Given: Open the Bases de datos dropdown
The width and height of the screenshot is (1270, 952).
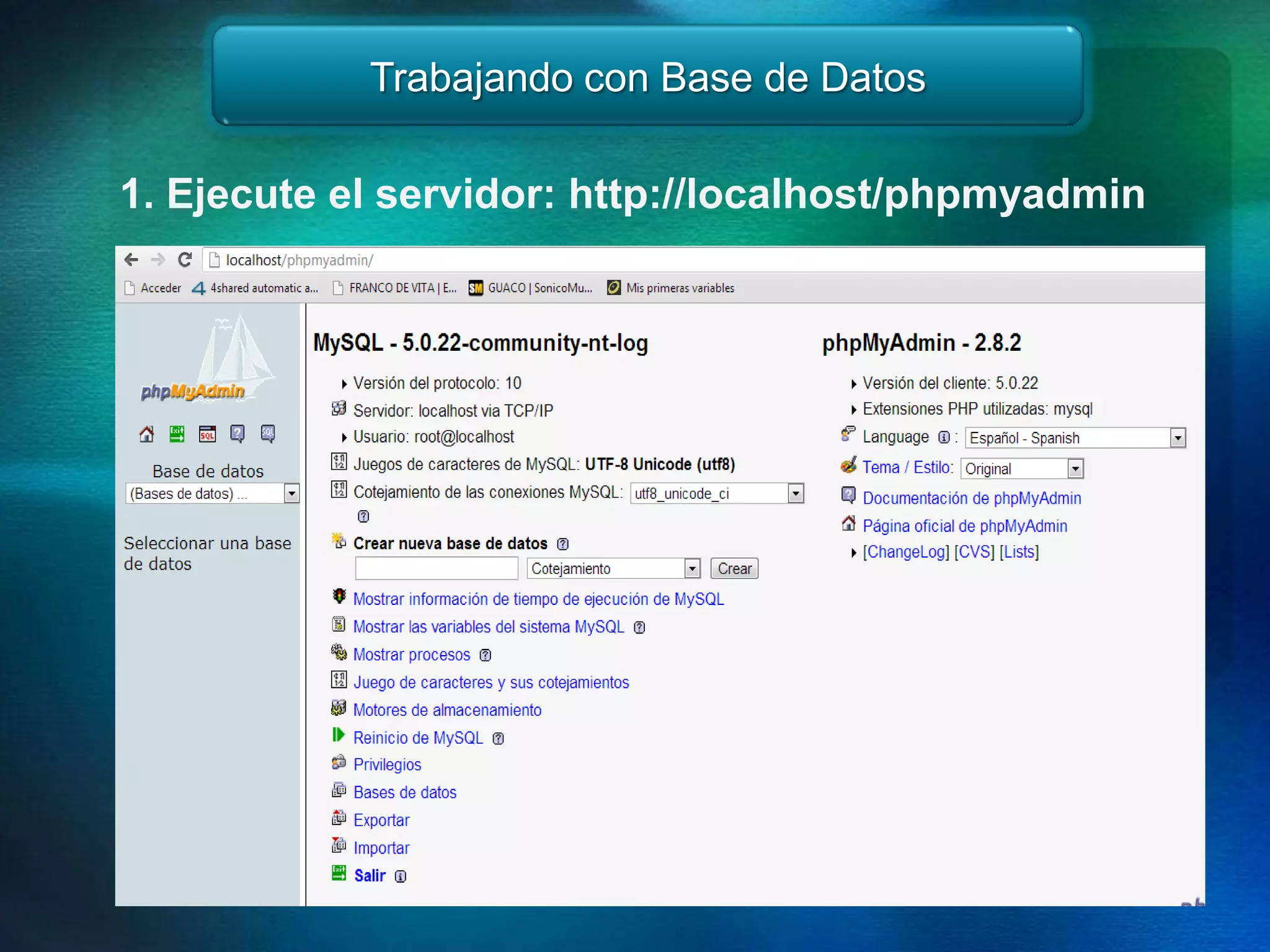Looking at the screenshot, I should (213, 493).
